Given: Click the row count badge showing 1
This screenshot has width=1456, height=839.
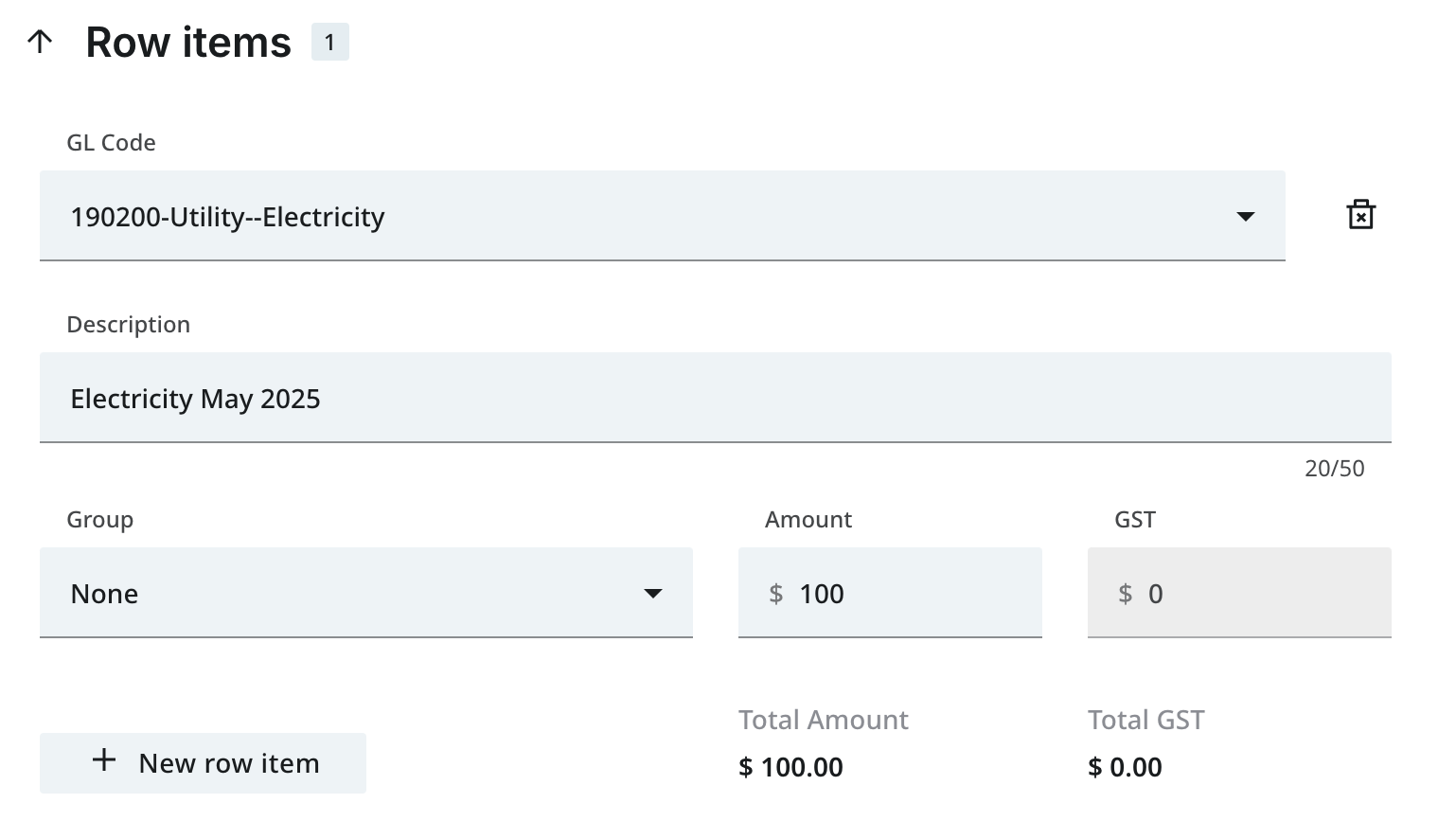Looking at the screenshot, I should (x=329, y=43).
